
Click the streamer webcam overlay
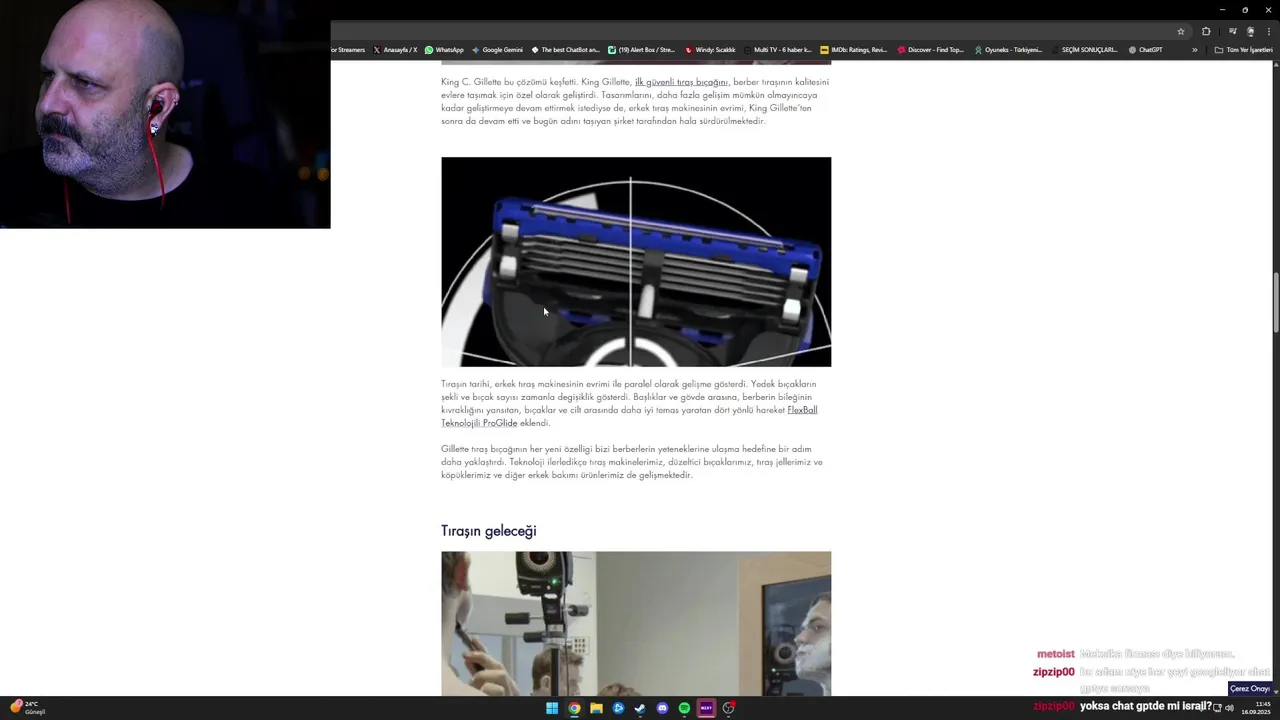coord(165,114)
